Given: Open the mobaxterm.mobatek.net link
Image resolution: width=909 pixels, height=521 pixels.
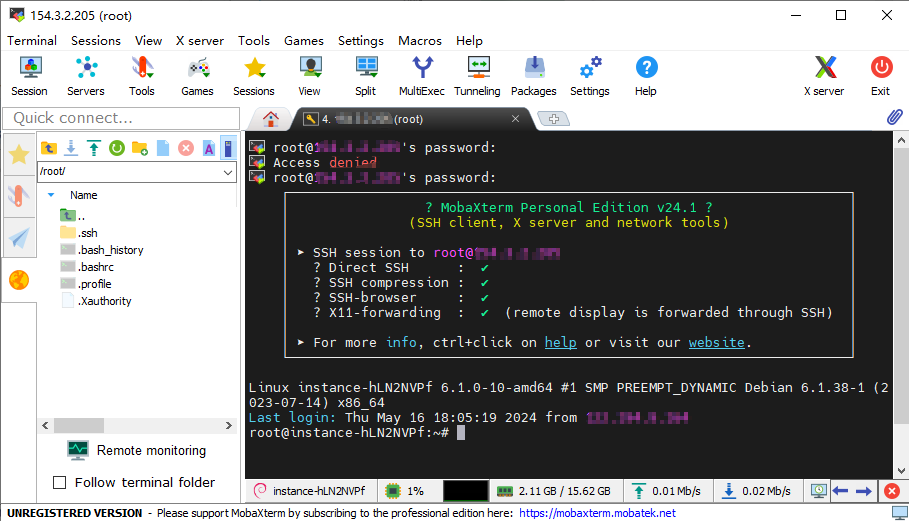Looking at the screenshot, I should click(x=597, y=513).
